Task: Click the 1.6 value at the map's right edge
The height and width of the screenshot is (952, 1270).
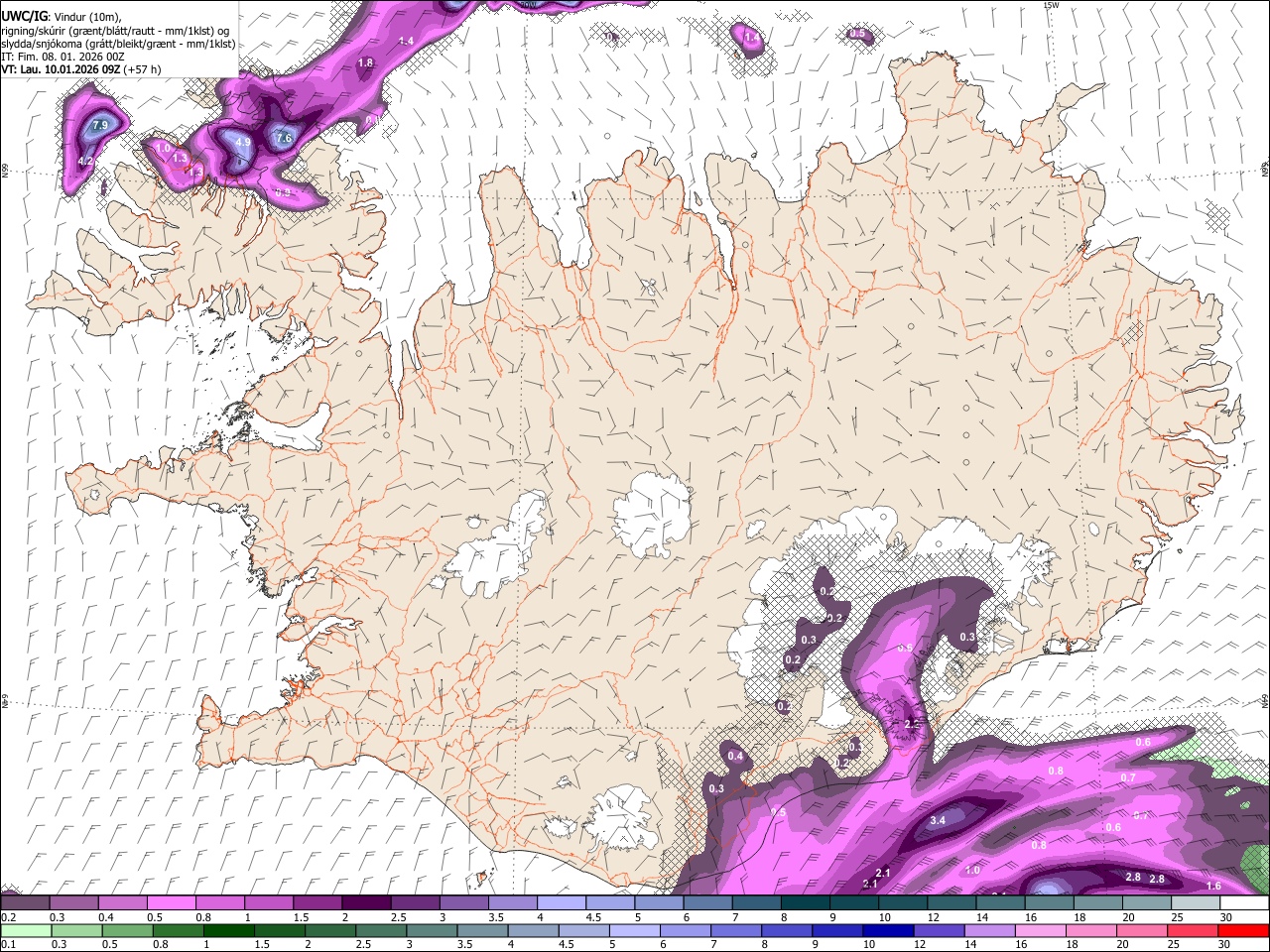Action: pyautogui.click(x=1213, y=886)
